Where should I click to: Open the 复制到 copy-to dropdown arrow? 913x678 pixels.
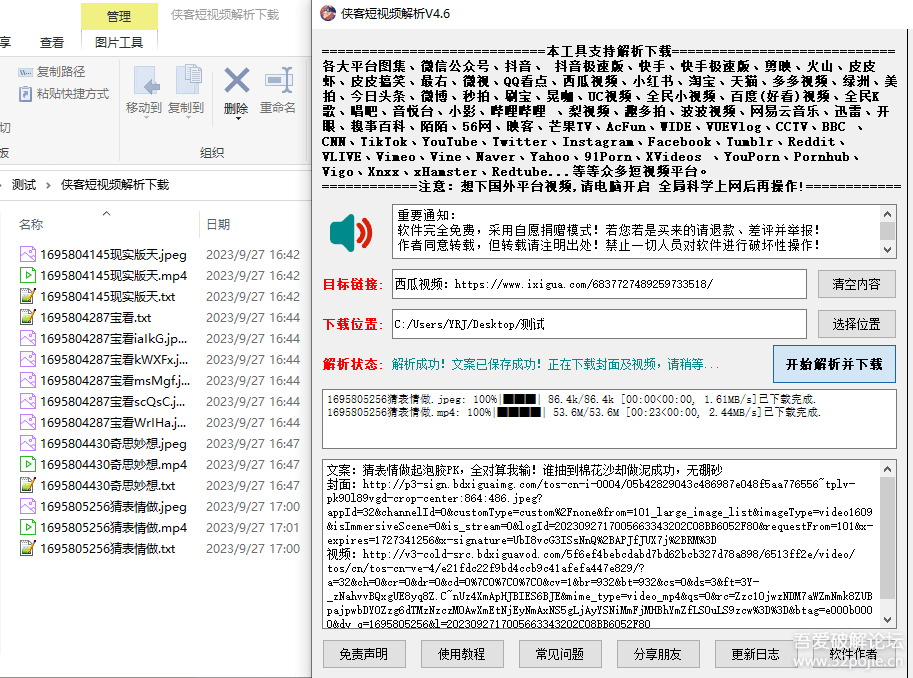tap(187, 118)
